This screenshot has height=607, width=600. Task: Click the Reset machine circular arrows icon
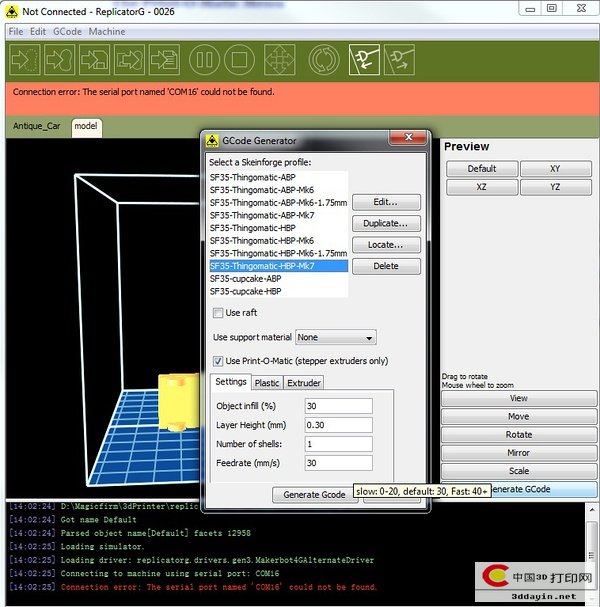coord(324,60)
